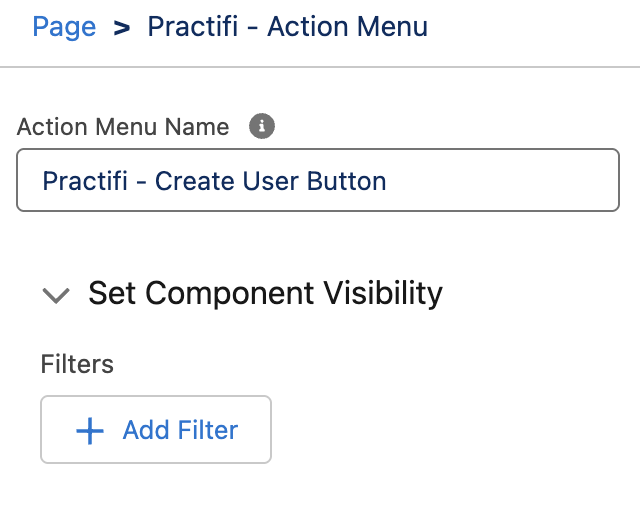640x520 pixels.
Task: Collapse the Set Component Visibility section
Action: coord(56,294)
